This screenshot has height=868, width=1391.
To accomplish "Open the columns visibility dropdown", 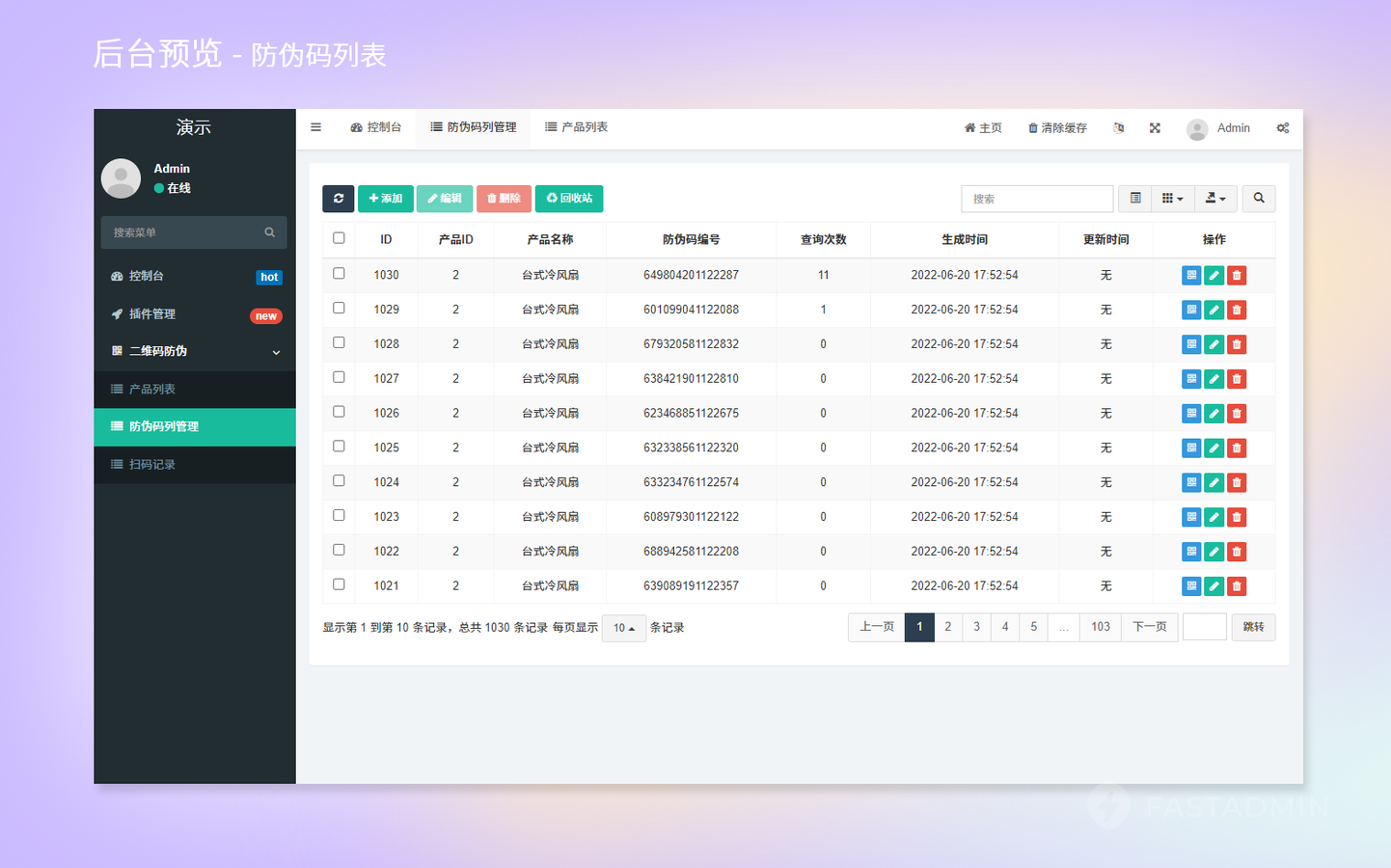I will pyautogui.click(x=1172, y=199).
